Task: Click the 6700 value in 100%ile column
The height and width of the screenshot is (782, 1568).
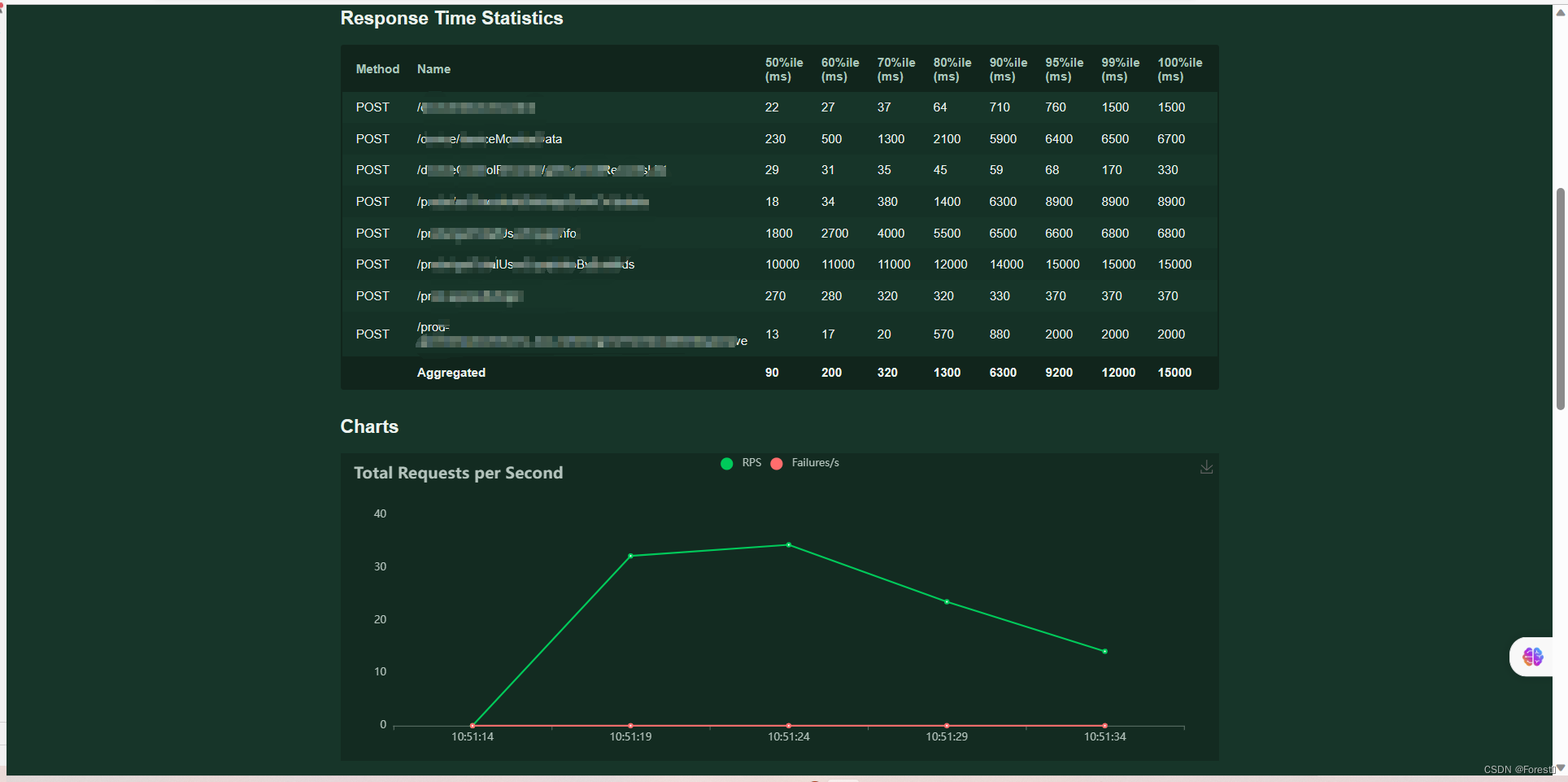Action: 1171,139
